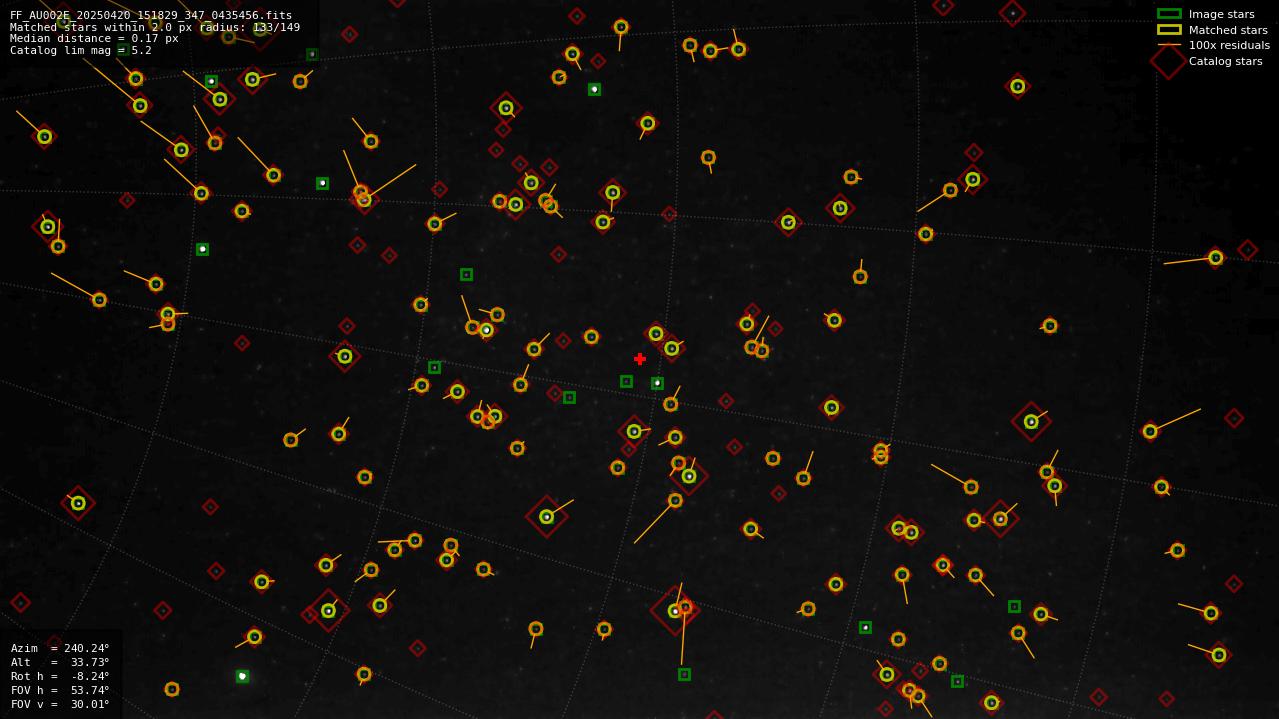Select the 'Catalog stars' legend label

point(1225,61)
